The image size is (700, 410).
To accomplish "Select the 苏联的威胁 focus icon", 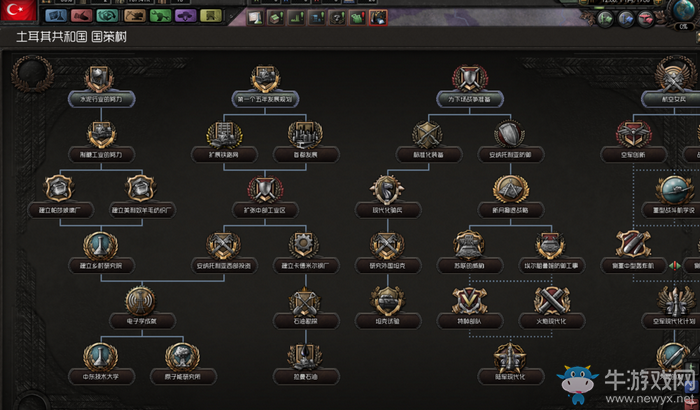I will [469, 245].
